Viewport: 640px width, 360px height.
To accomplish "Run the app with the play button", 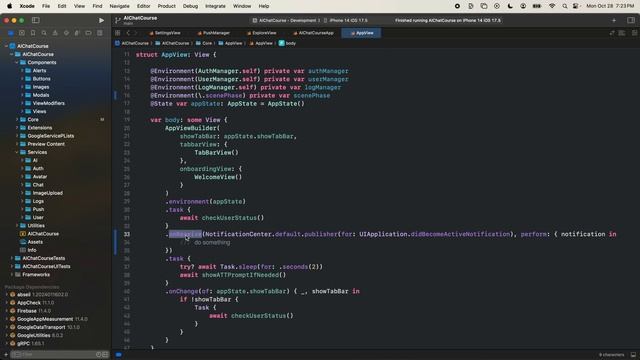I will [101, 20].
